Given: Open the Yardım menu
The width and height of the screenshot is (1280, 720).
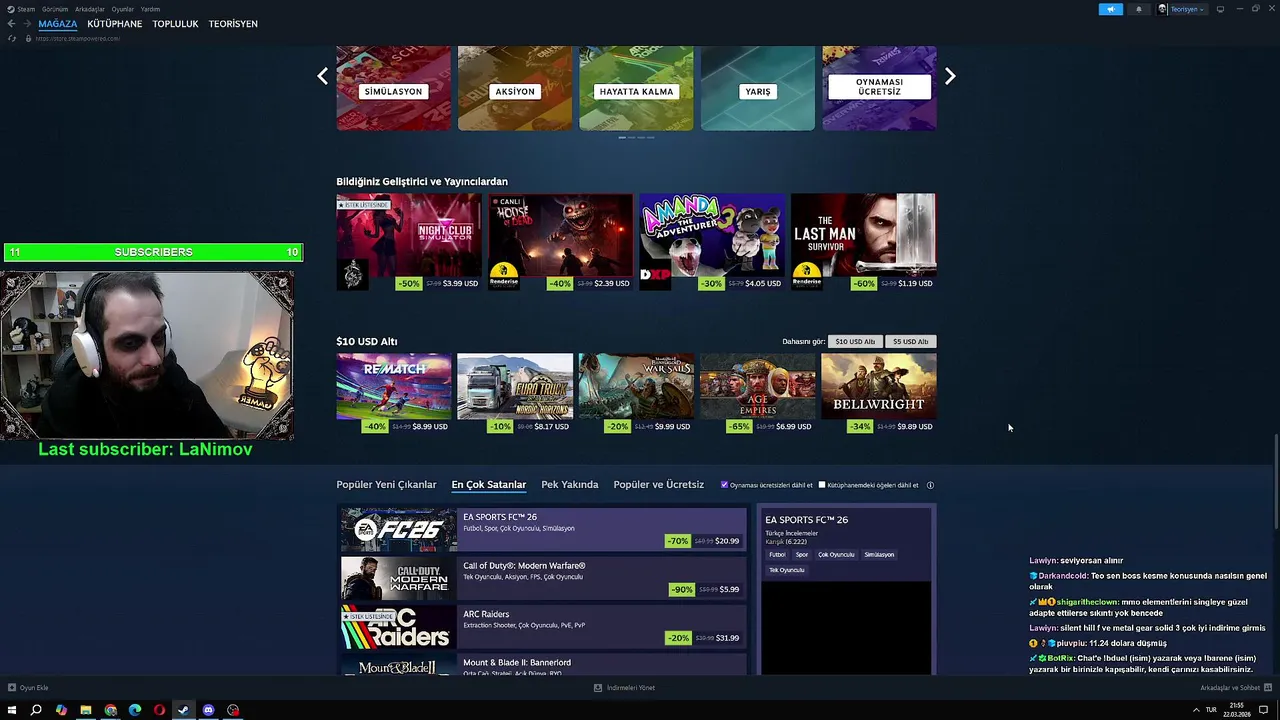Looking at the screenshot, I should (x=150, y=9).
